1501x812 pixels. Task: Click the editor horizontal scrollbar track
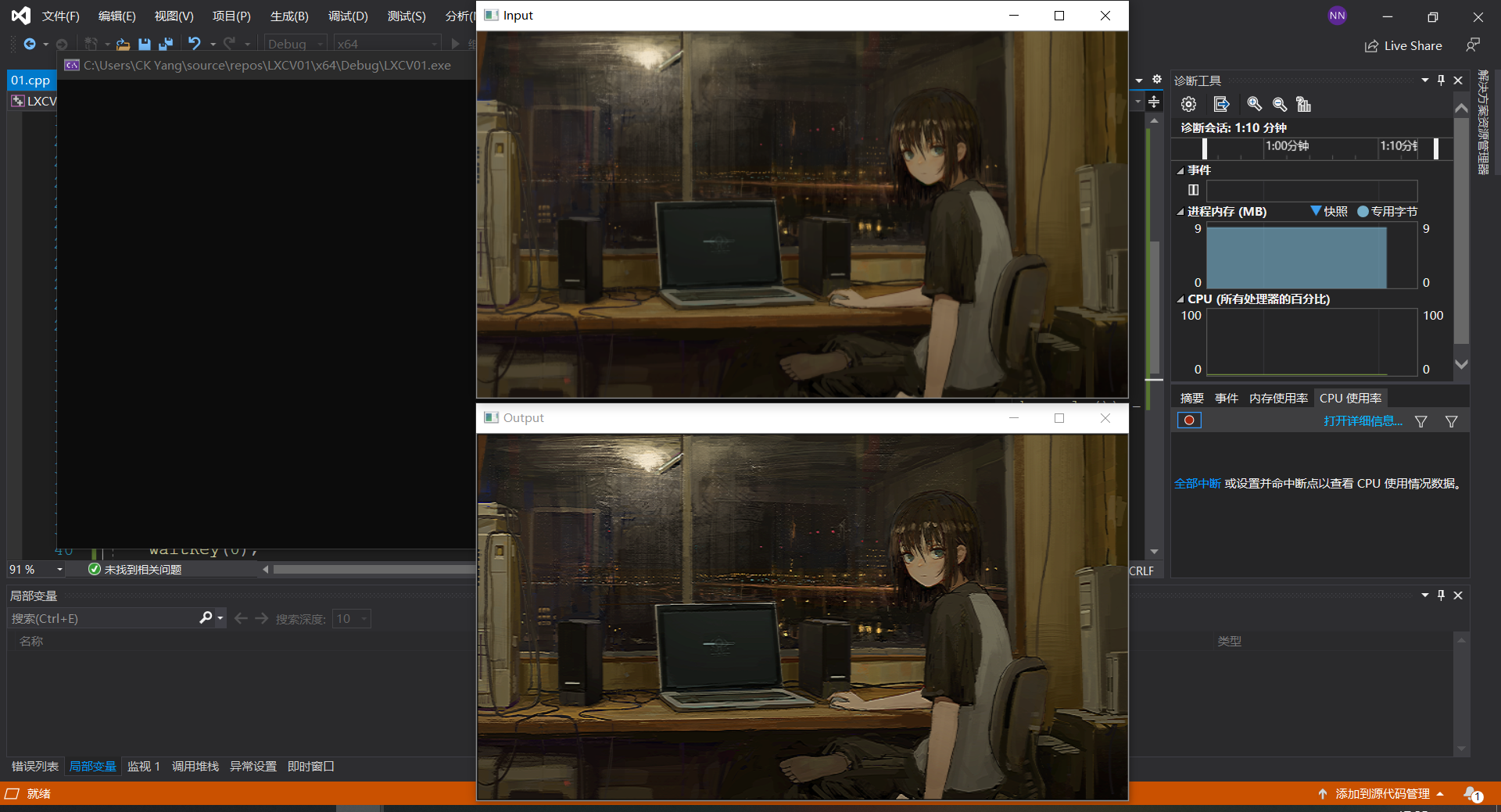(374, 569)
